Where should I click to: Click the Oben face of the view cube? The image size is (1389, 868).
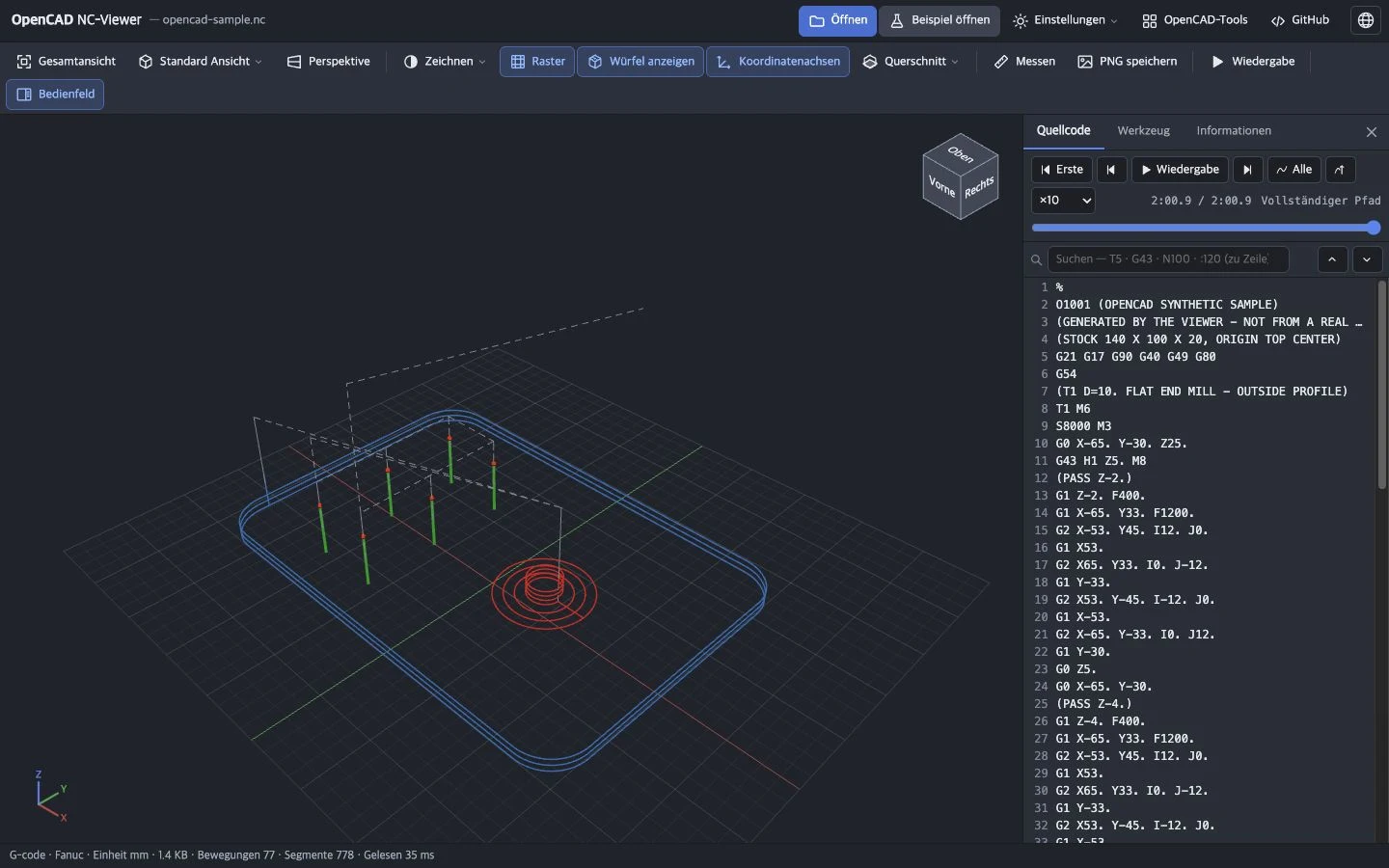click(x=960, y=153)
